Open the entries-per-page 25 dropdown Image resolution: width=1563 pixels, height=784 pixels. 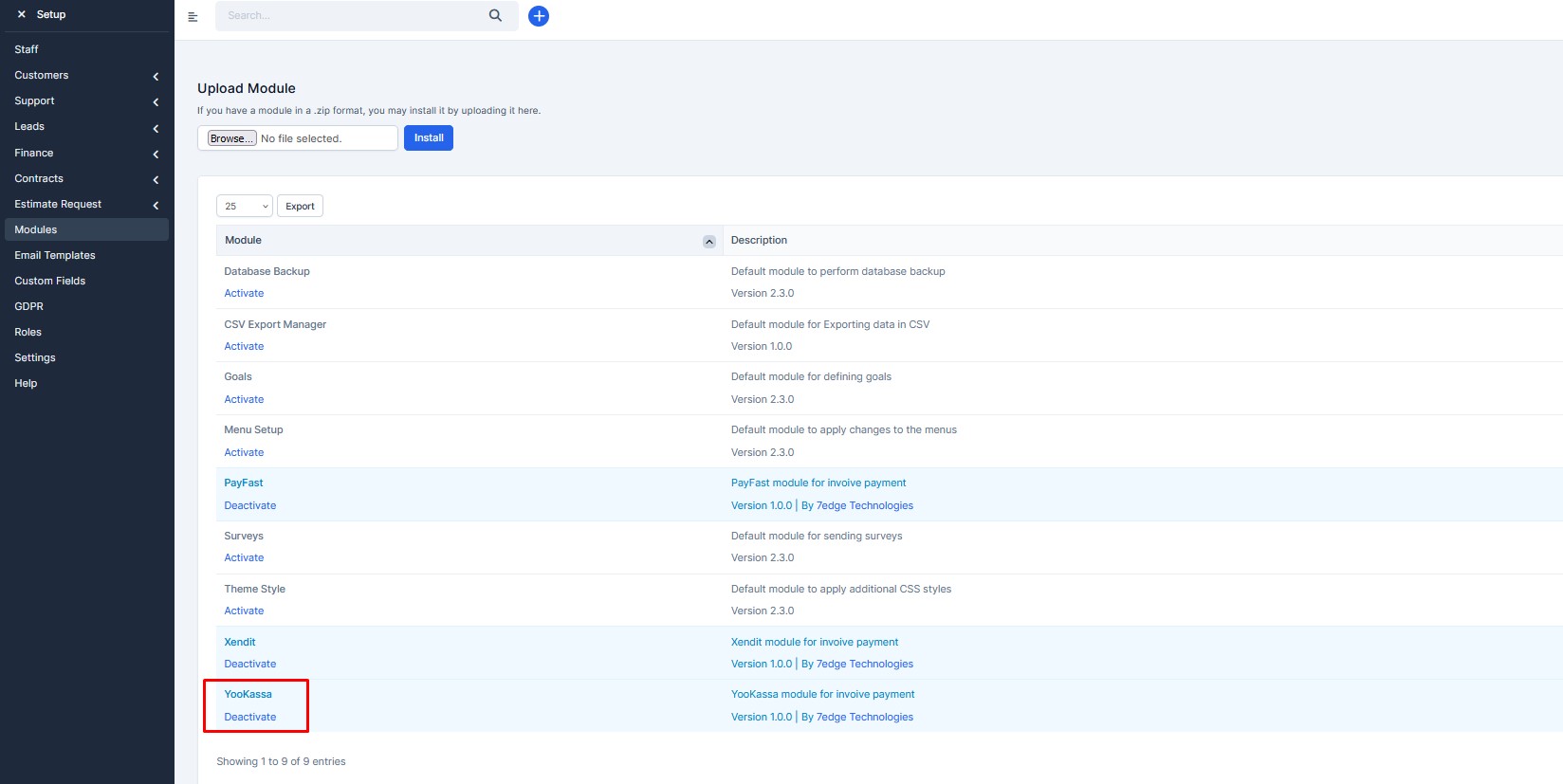(x=245, y=206)
